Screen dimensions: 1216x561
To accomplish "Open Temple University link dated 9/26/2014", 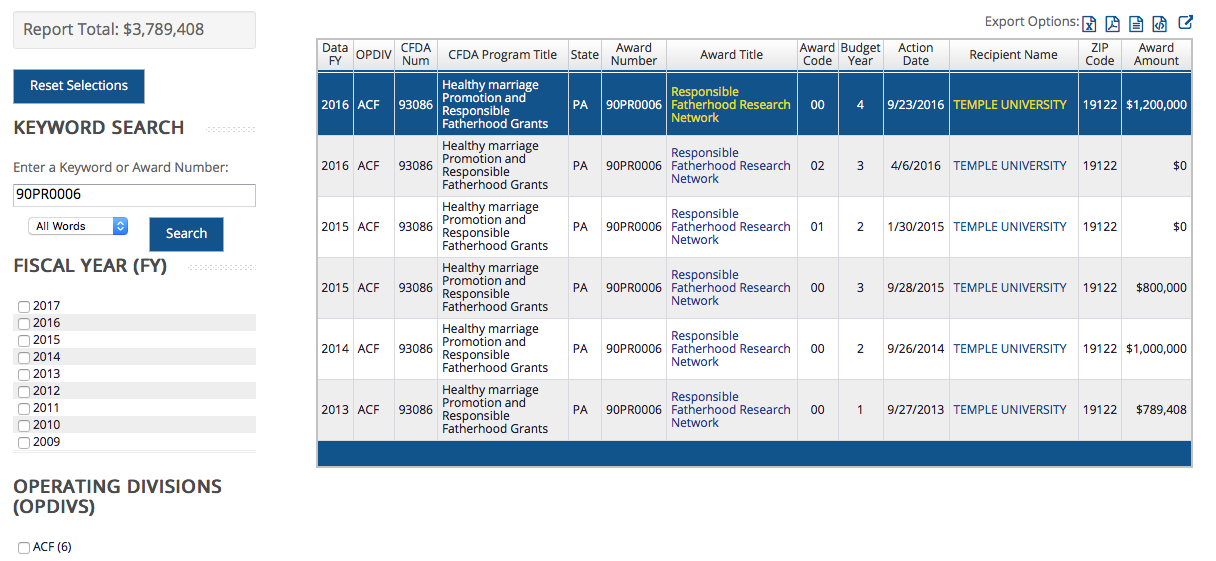I will (x=1009, y=349).
